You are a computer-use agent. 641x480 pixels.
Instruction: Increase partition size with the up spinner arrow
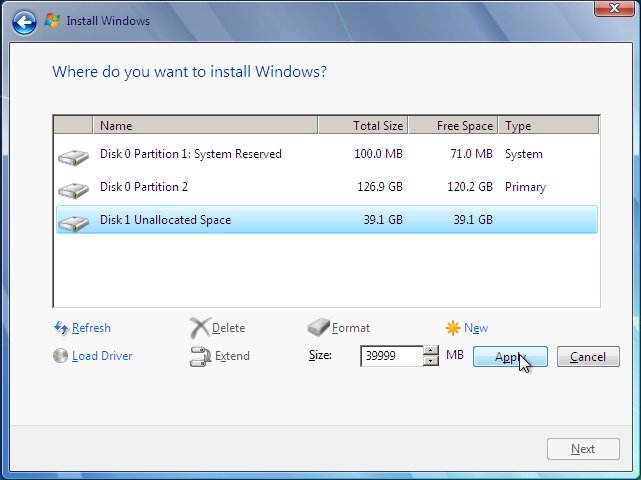tap(431, 351)
